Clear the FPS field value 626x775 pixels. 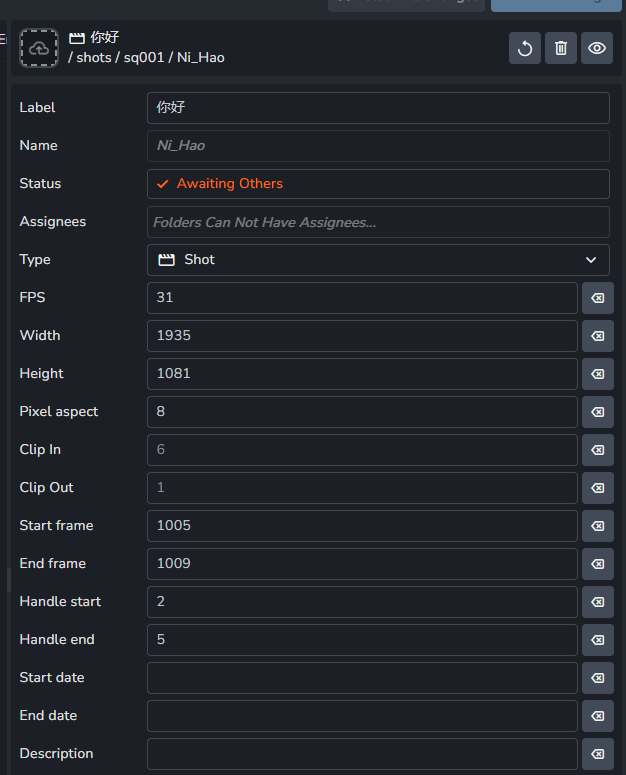tap(598, 298)
